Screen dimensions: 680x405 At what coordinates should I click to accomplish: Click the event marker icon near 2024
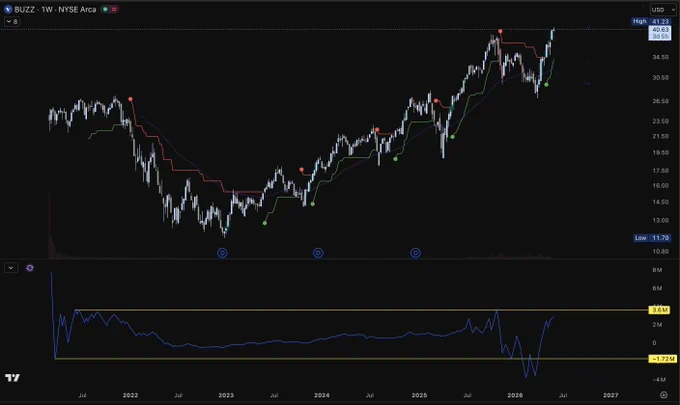coord(318,253)
